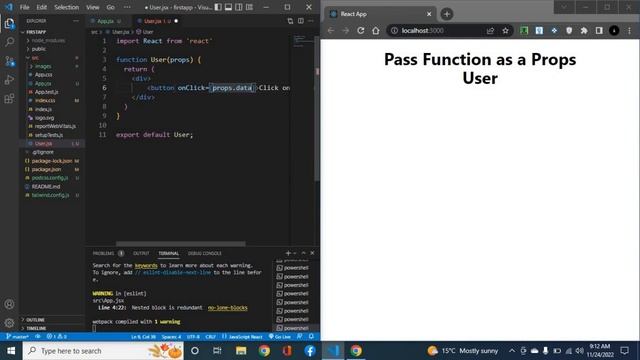
Task: Click the Go Live status bar button
Action: pyautogui.click(x=280, y=337)
